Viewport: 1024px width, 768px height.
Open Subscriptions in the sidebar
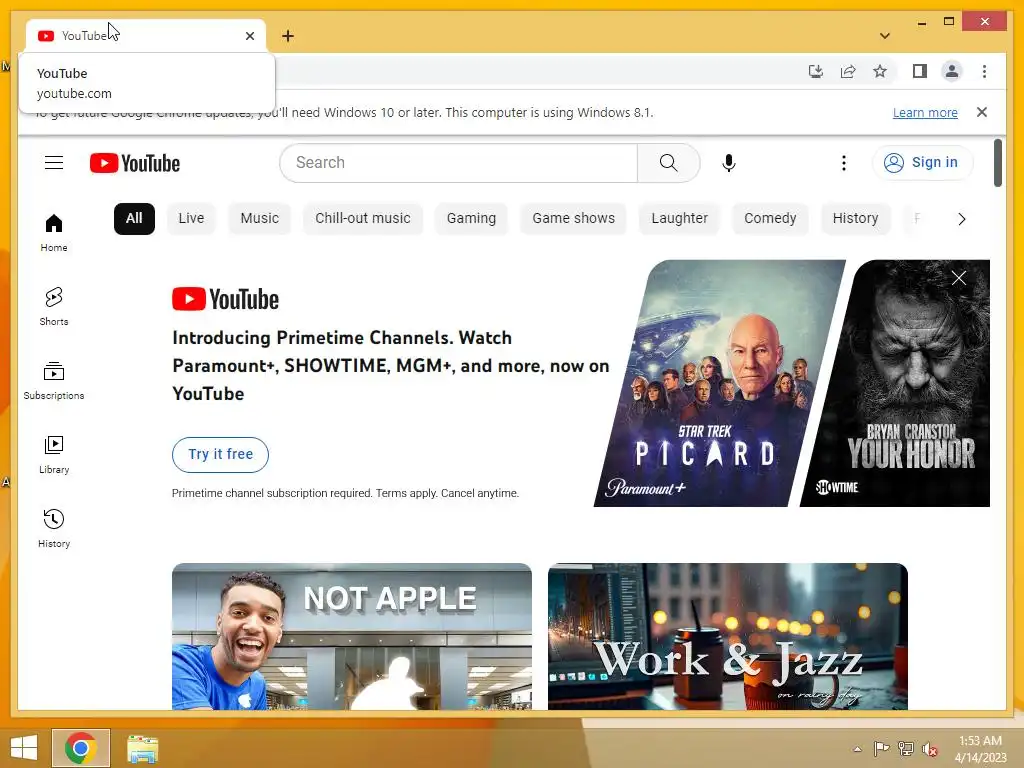(54, 381)
